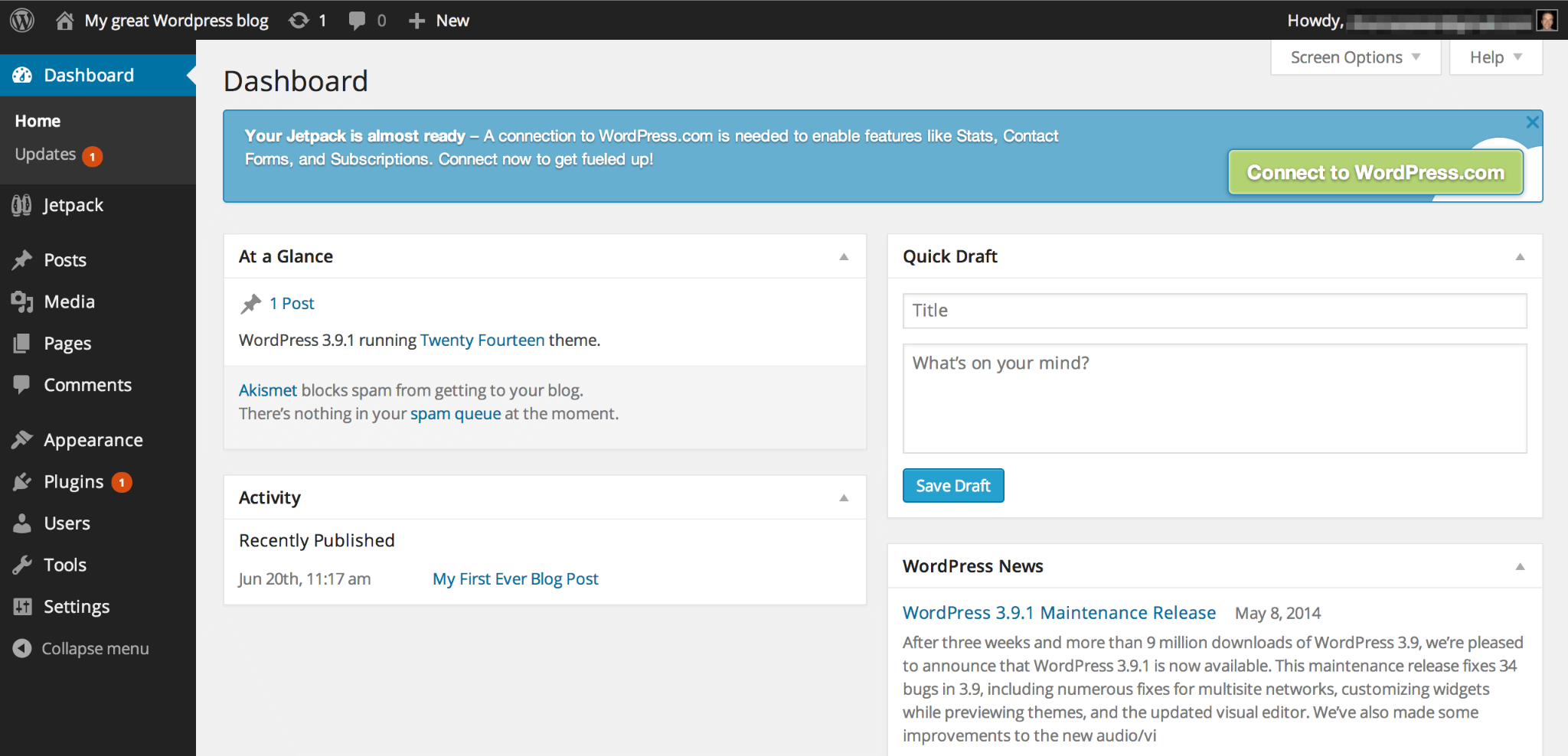Select Updates in the Dashboard submenu

46,155
